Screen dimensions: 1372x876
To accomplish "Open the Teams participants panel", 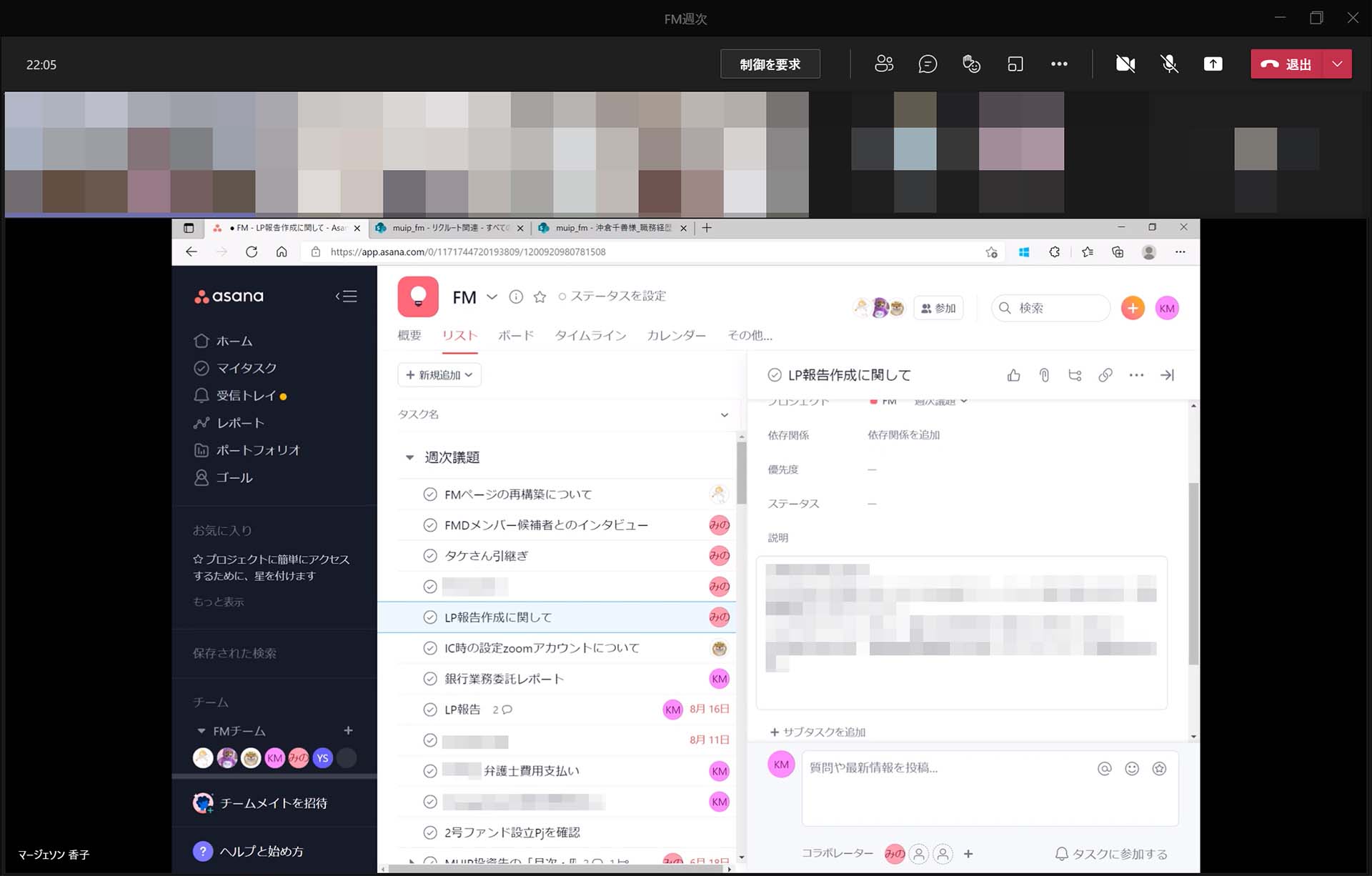I will (884, 64).
